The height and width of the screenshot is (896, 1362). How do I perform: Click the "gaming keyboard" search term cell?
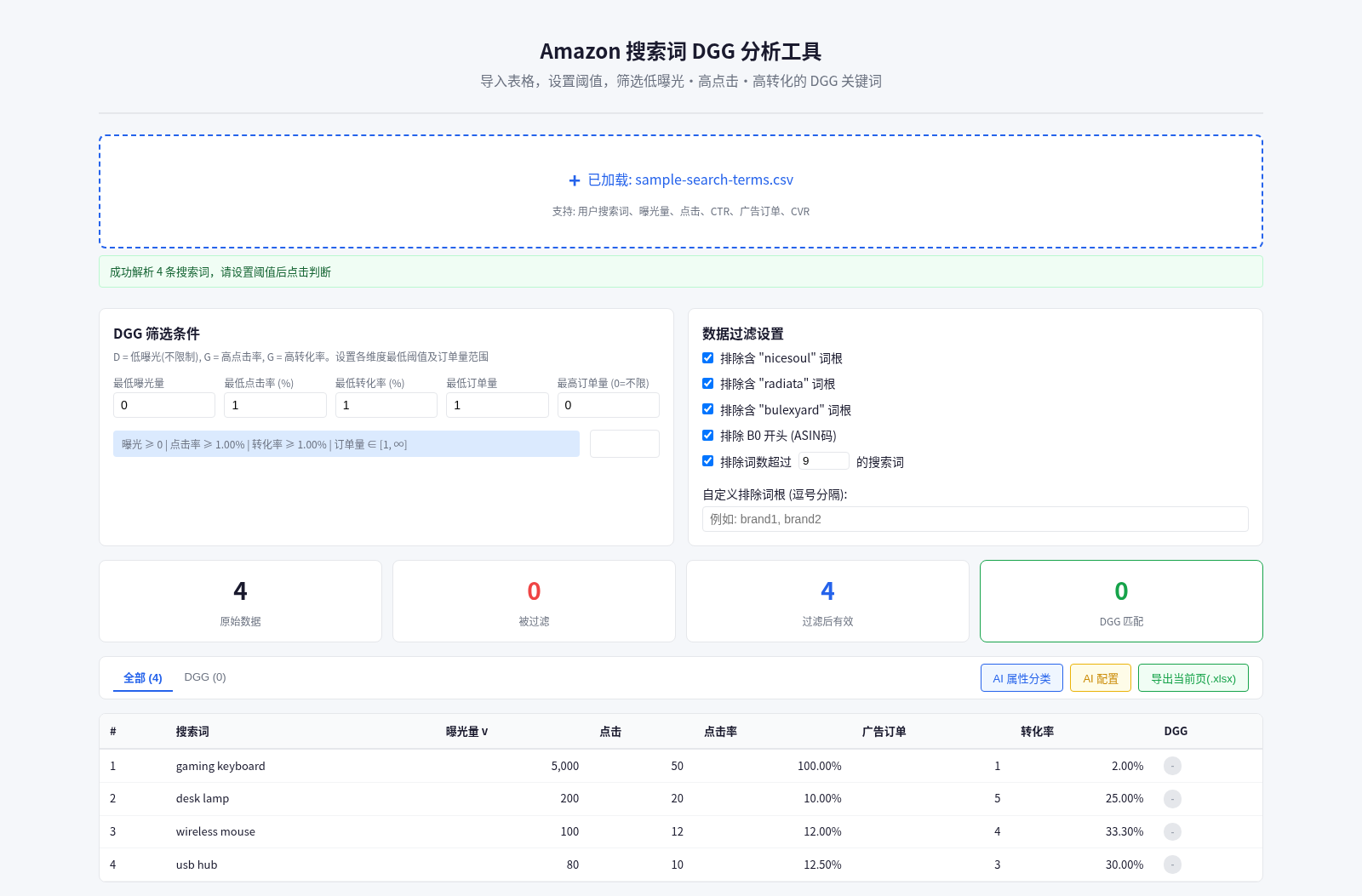tap(220, 766)
